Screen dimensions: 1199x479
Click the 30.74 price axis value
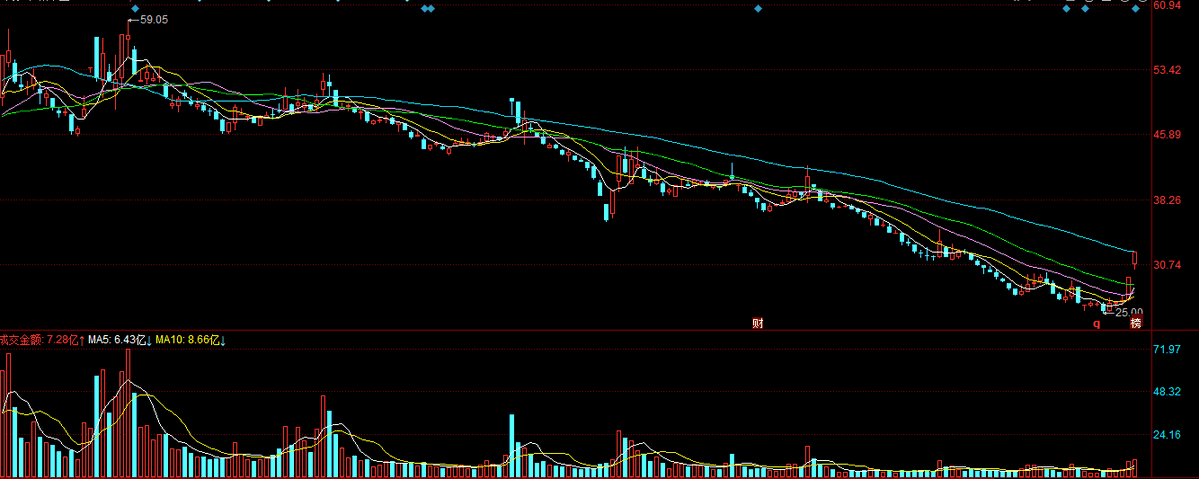1168,265
